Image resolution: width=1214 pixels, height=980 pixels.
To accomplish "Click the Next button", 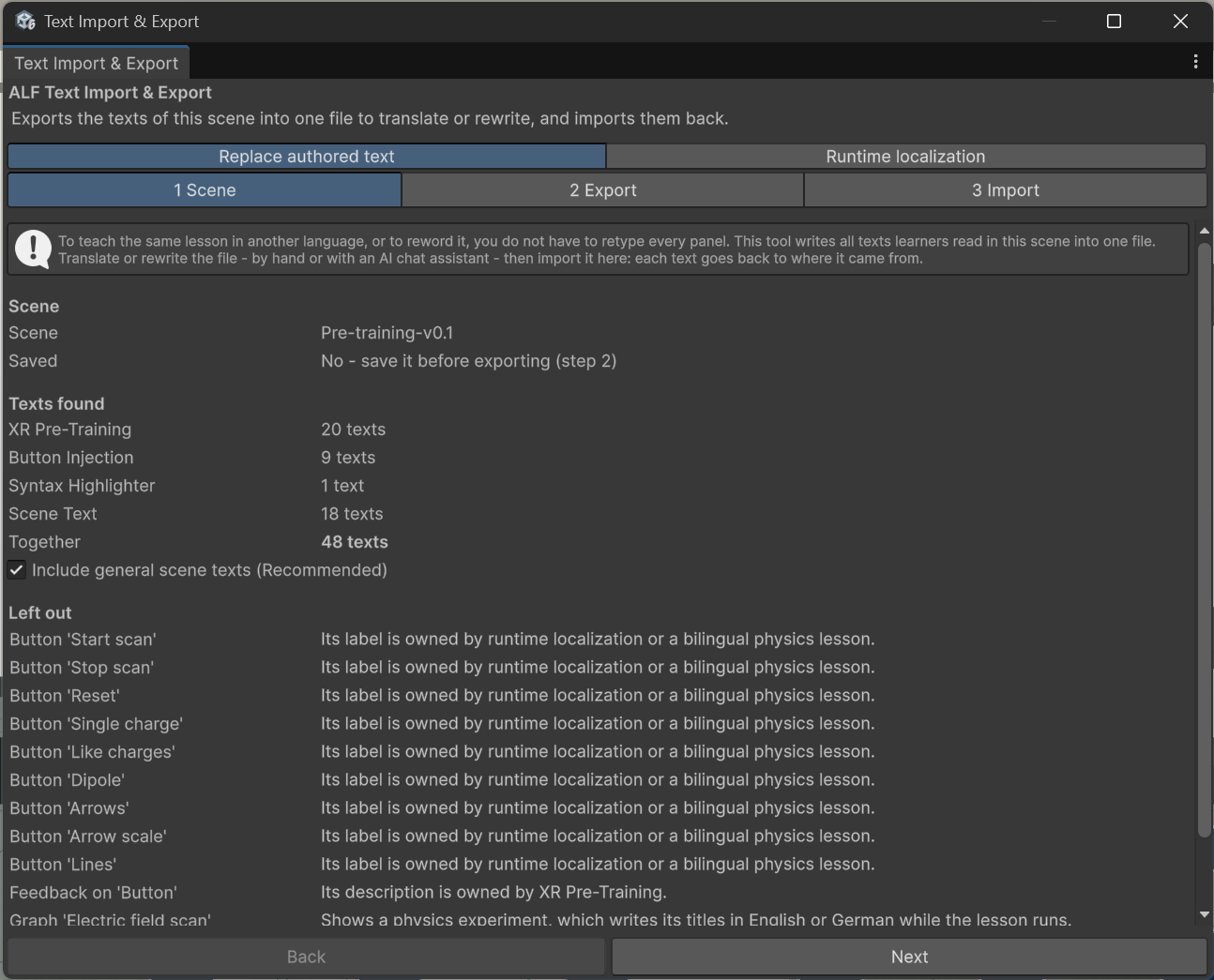I will [x=909, y=957].
